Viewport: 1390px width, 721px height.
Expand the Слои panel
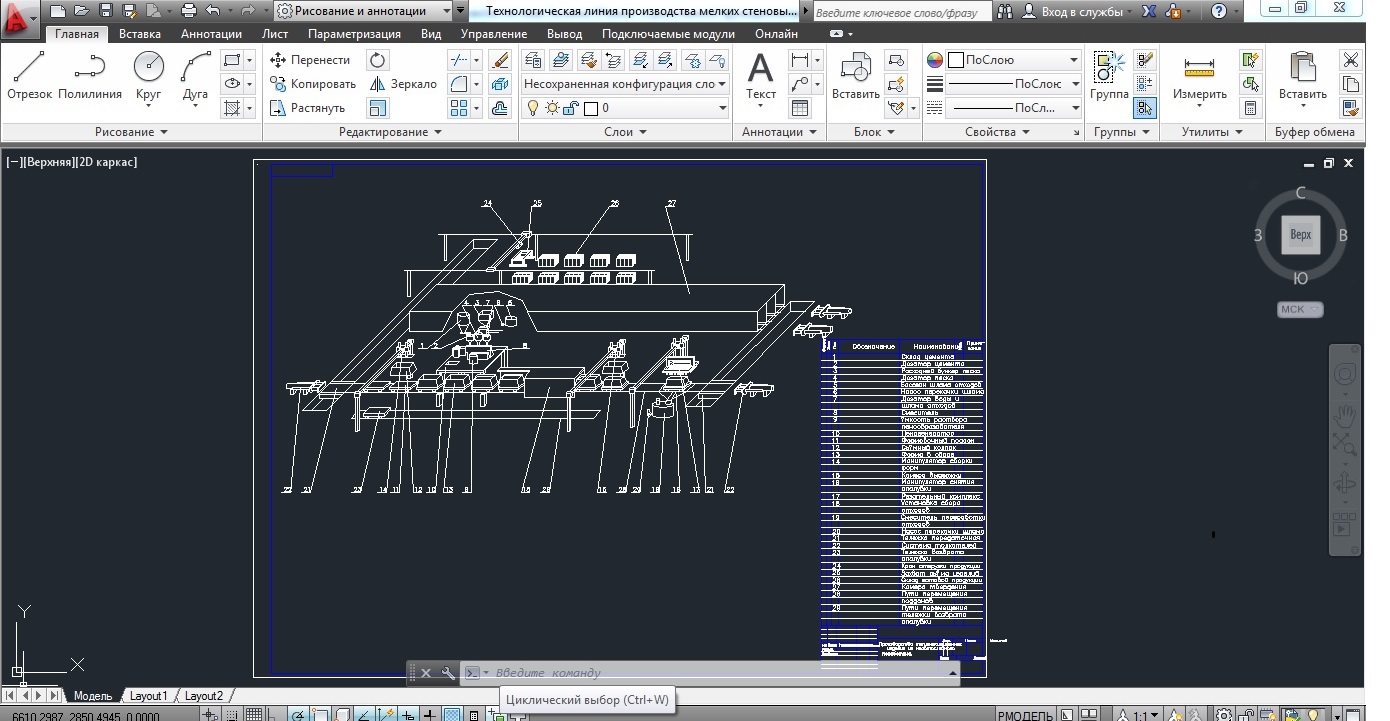click(625, 132)
